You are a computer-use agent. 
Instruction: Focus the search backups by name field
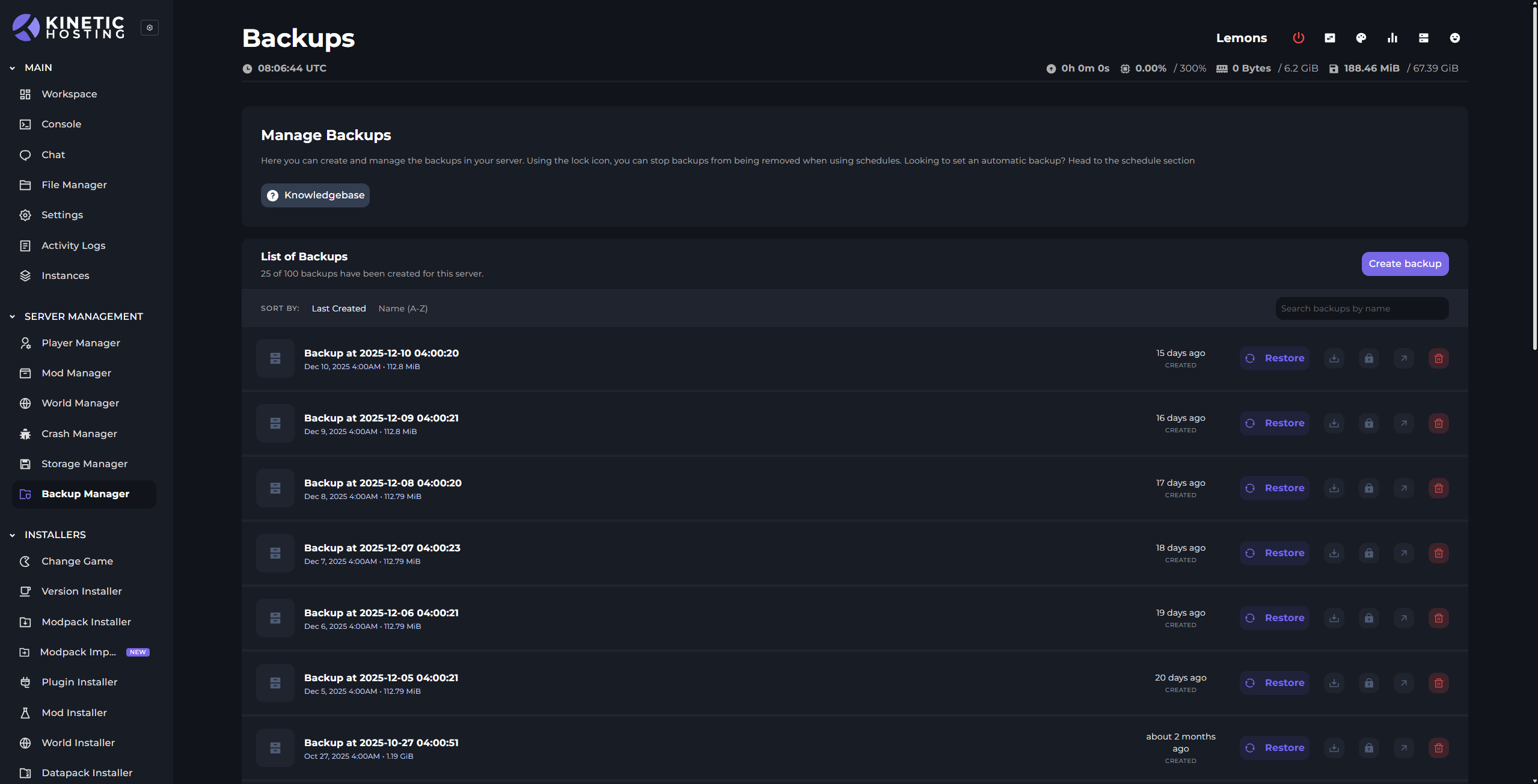coord(1361,308)
